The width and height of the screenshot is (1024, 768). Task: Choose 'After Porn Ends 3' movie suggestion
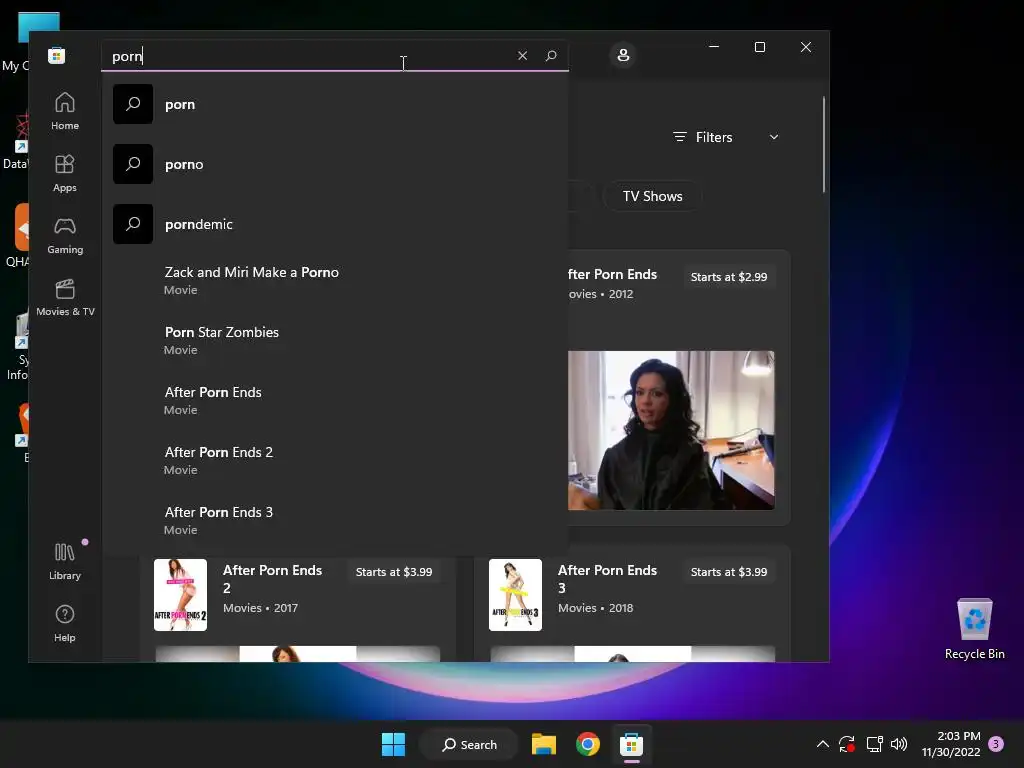point(335,520)
